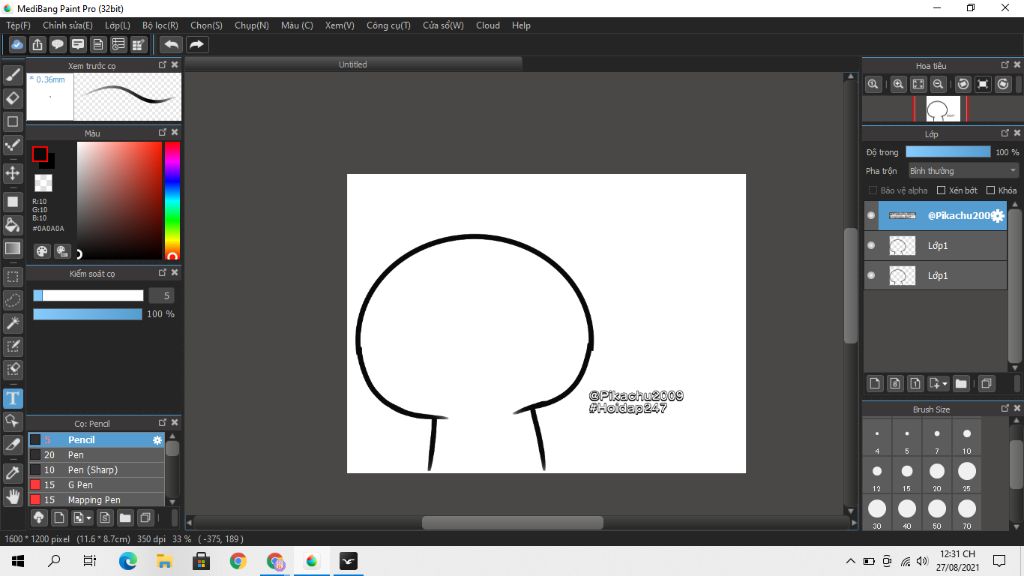Open the Pha trộn blend mode dropdown
This screenshot has width=1024, height=576.
point(962,171)
